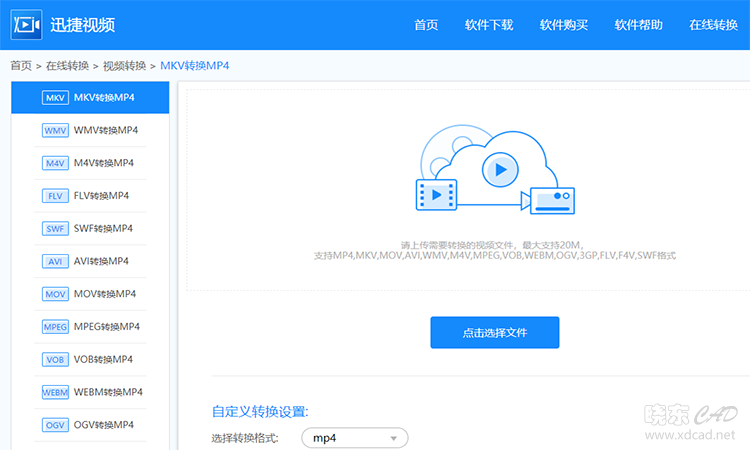The image size is (750, 450).
Task: Open the 软件下载 menu item
Action: click(489, 25)
